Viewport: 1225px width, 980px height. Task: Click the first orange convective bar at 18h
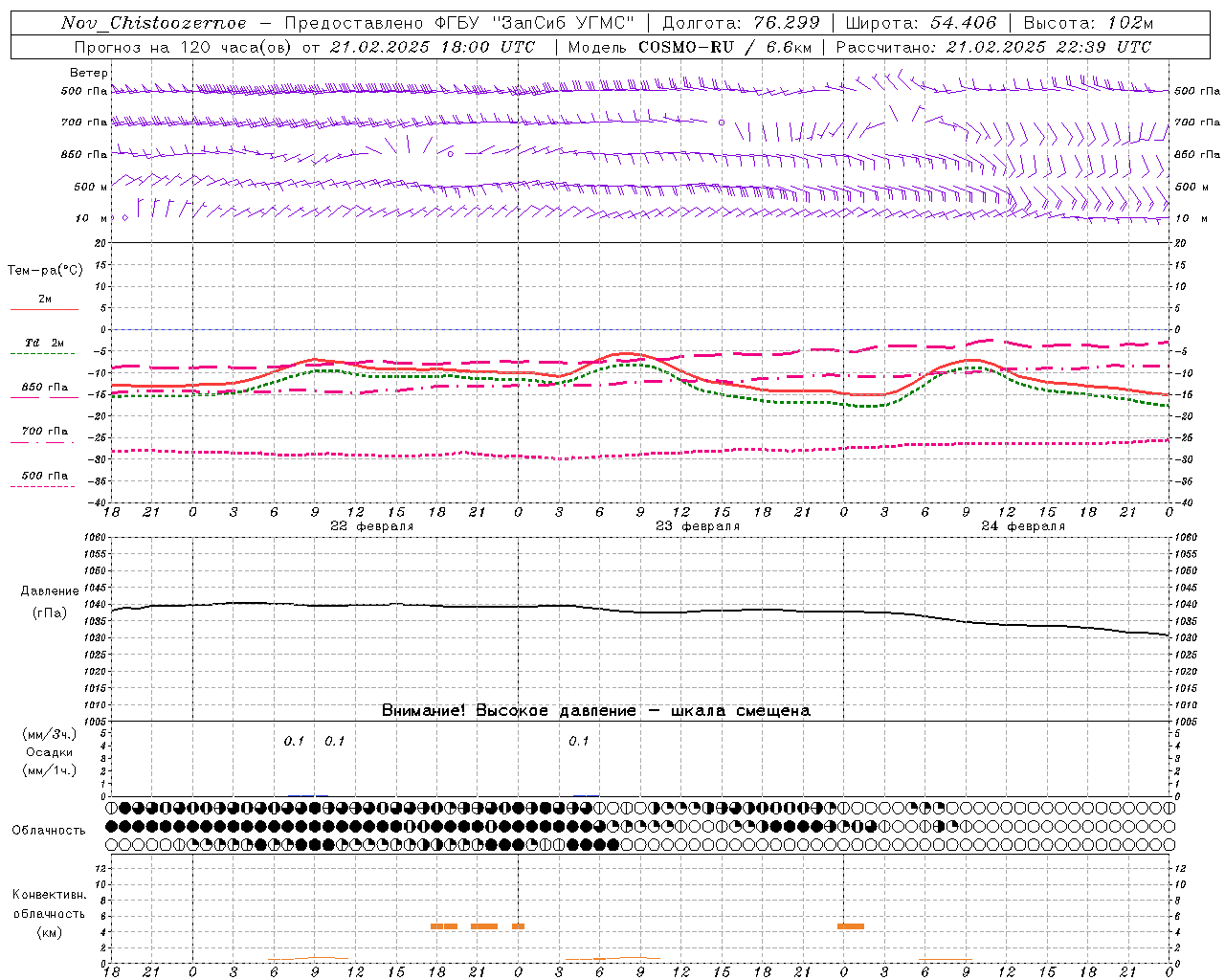click(x=444, y=926)
